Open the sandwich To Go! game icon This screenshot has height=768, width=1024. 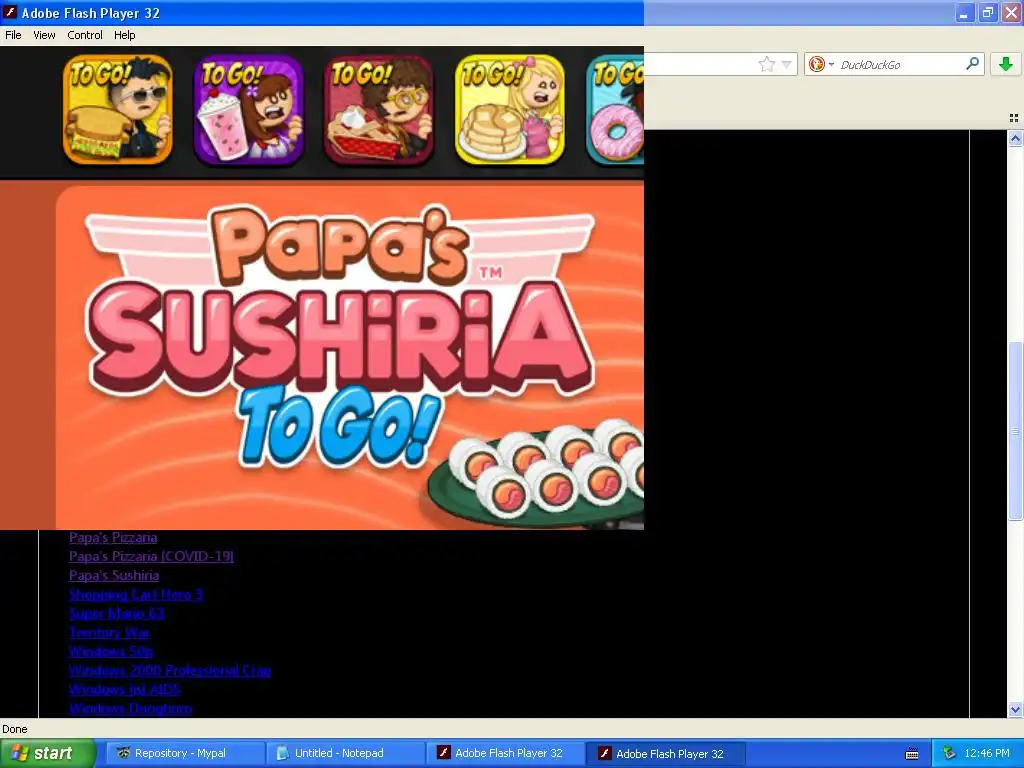(x=118, y=109)
